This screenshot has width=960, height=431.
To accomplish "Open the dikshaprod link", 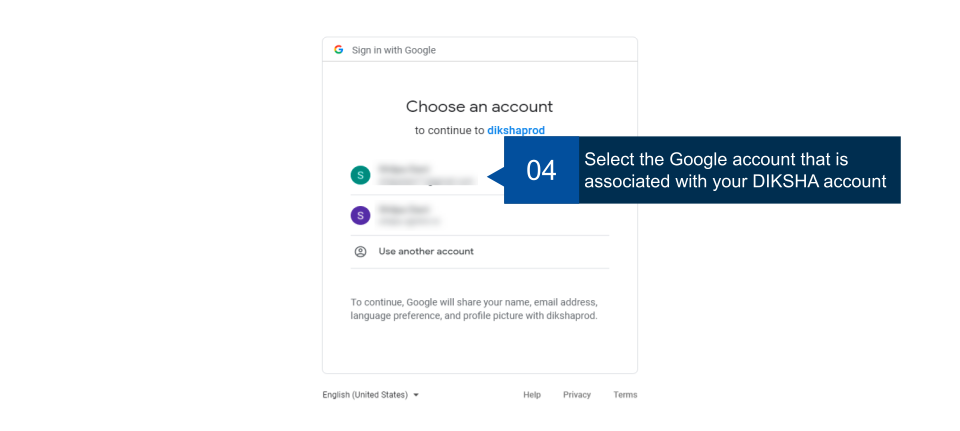I will (516, 130).
